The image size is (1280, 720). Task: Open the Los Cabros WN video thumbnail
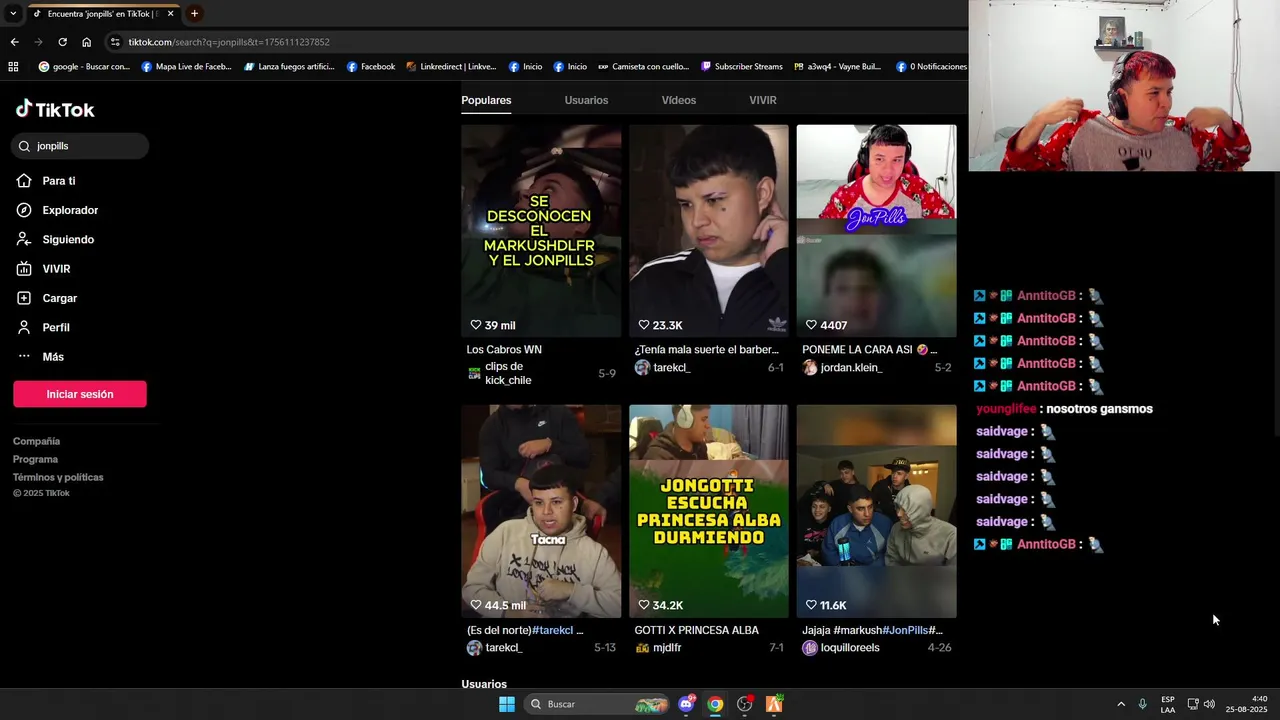coord(541,231)
